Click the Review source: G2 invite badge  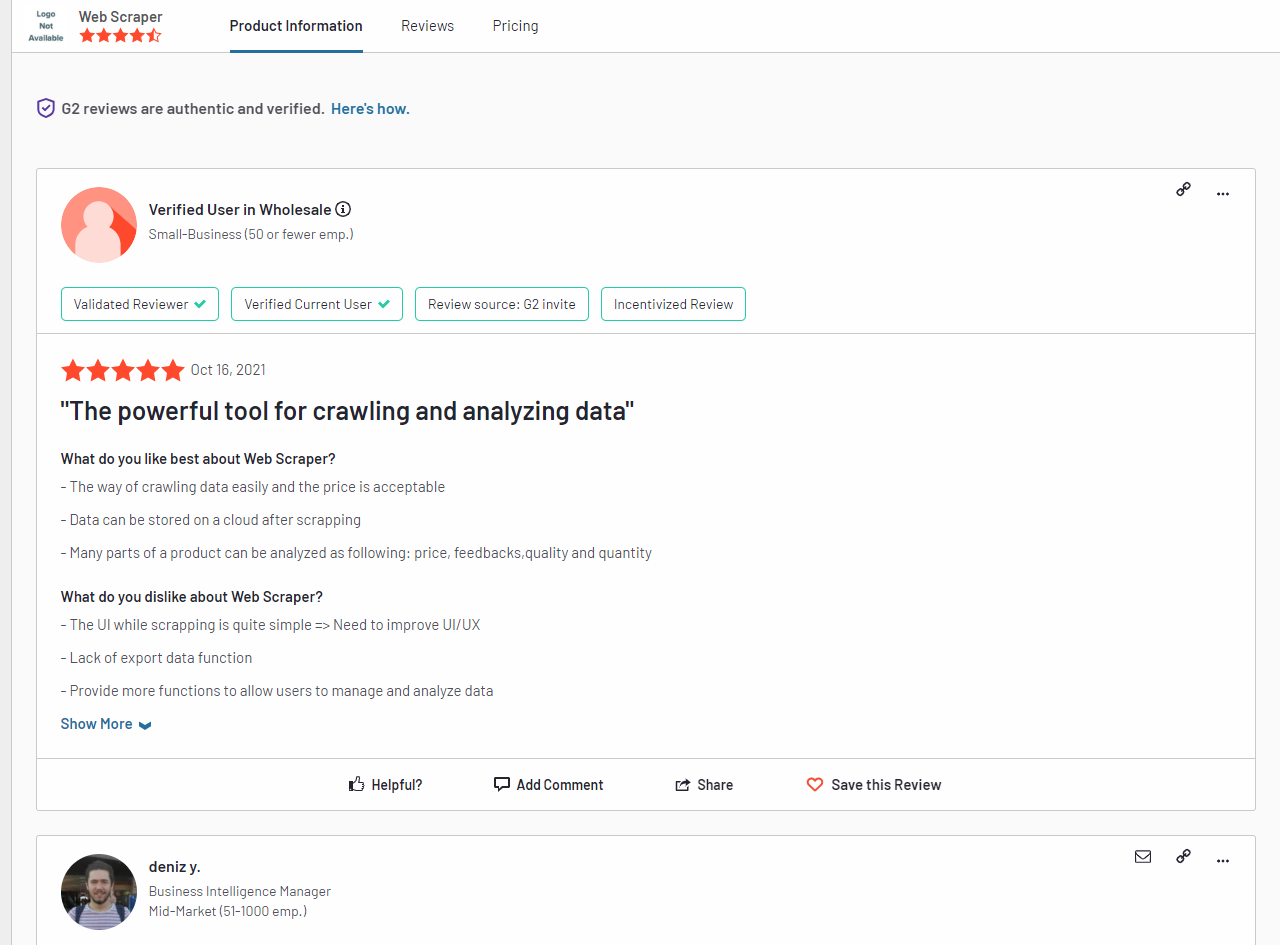[502, 304]
